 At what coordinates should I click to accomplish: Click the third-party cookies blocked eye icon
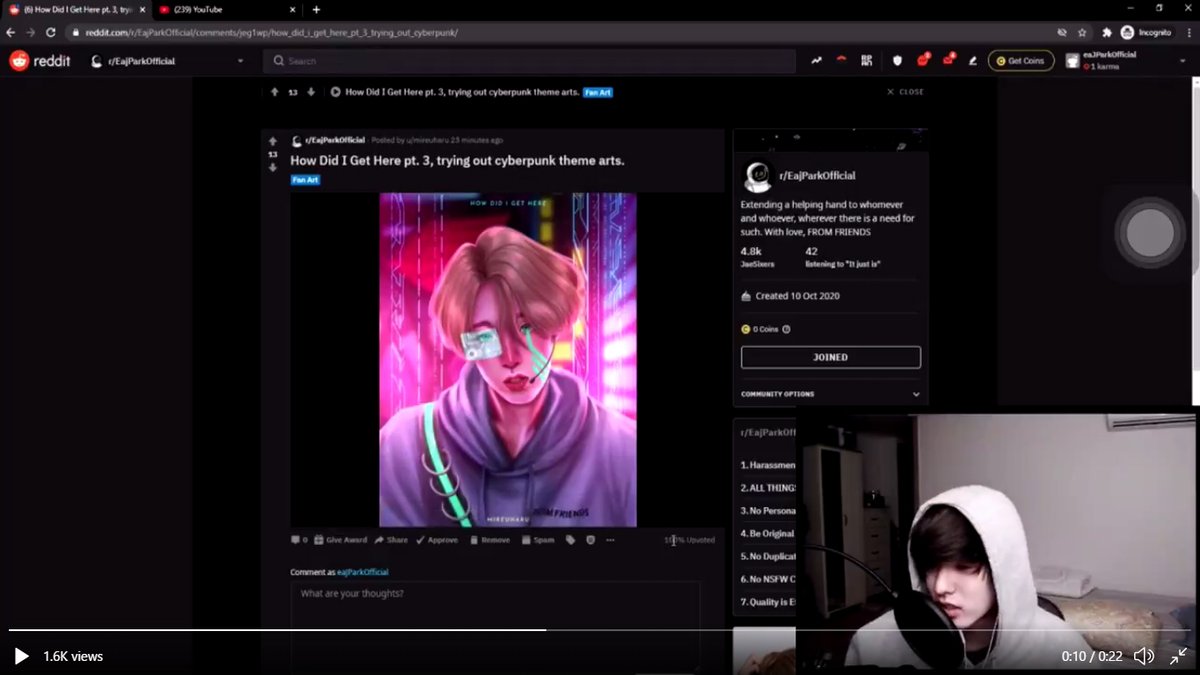1063,32
